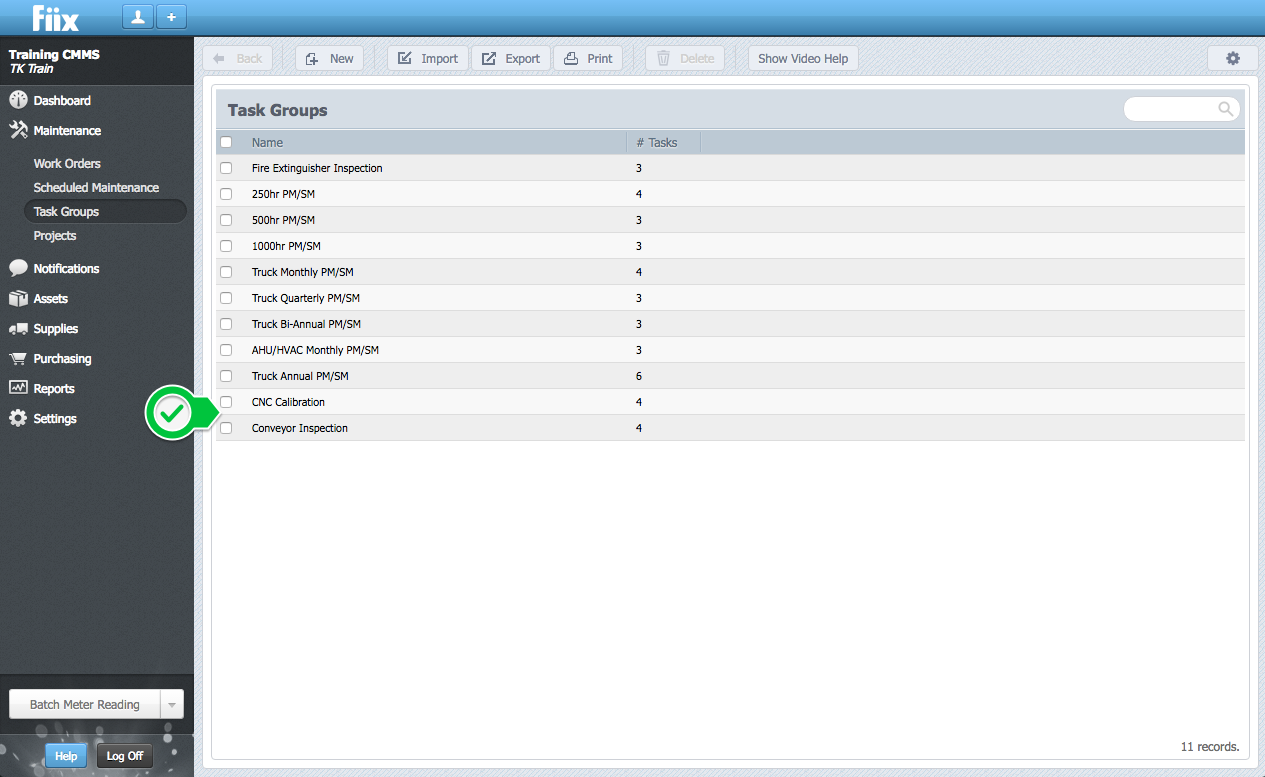Sort by the # Tasks column header
The image size is (1265, 777).
tap(657, 142)
